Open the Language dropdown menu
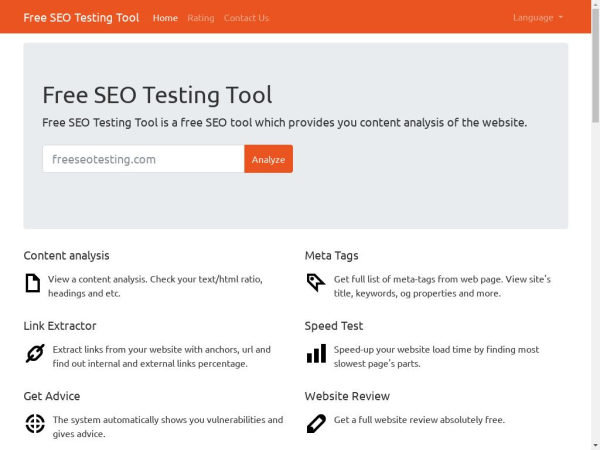 point(538,18)
